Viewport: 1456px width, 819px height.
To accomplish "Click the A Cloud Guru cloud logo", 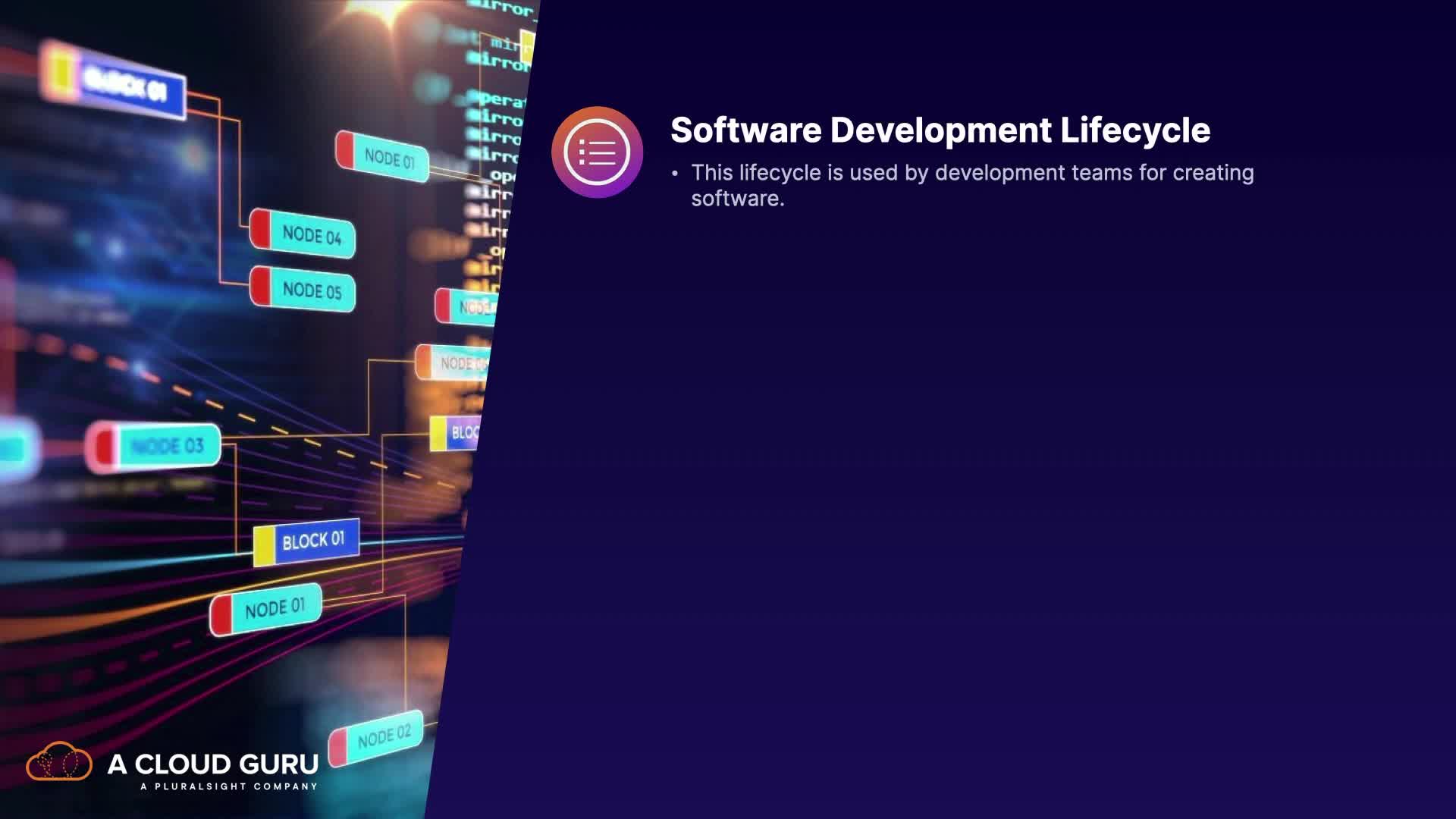I will tap(59, 761).
